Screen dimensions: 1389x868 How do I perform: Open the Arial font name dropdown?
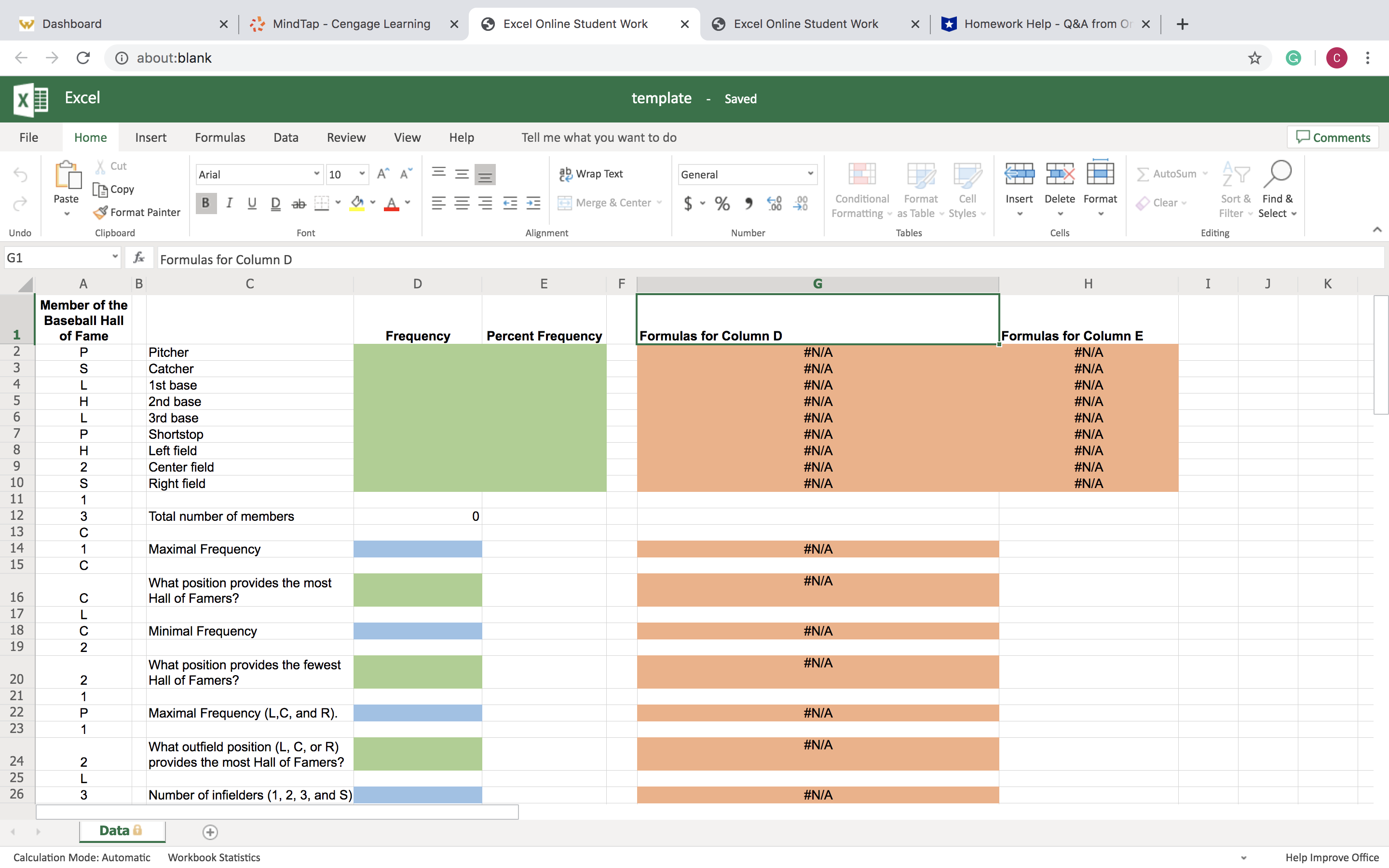tap(316, 174)
